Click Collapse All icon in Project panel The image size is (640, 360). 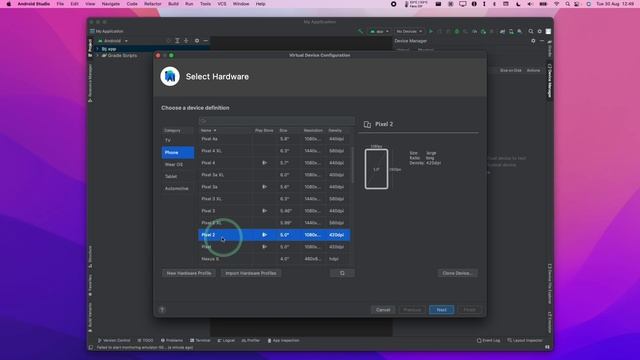186,41
